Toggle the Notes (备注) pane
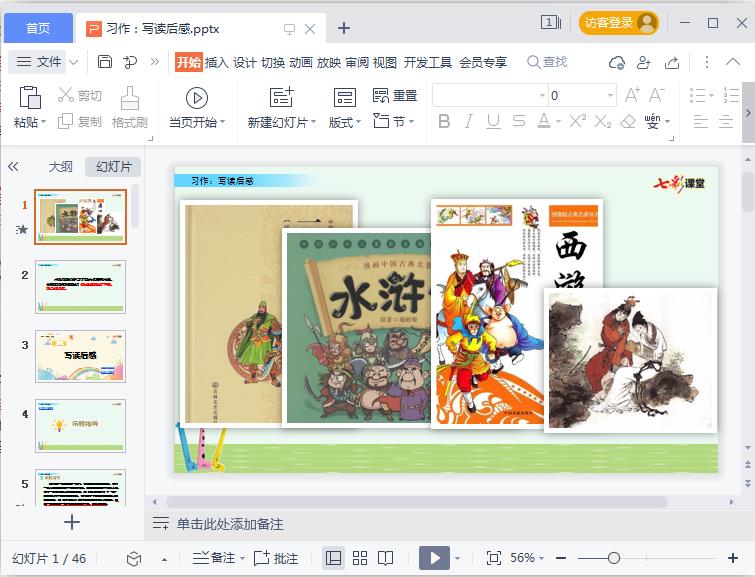Viewport: 755px width, 577px height. tap(214, 558)
